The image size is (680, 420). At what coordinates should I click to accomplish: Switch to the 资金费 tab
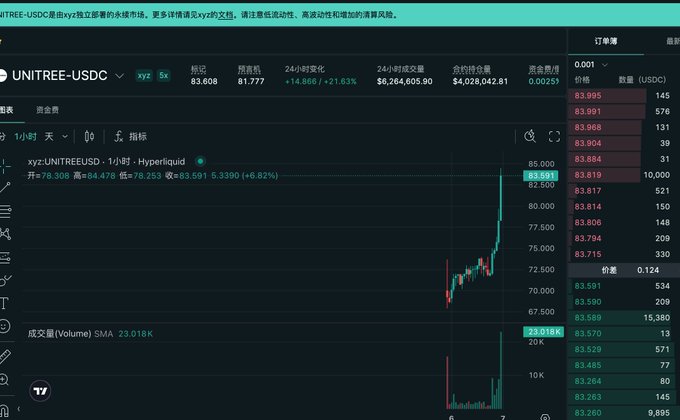[x=47, y=110]
